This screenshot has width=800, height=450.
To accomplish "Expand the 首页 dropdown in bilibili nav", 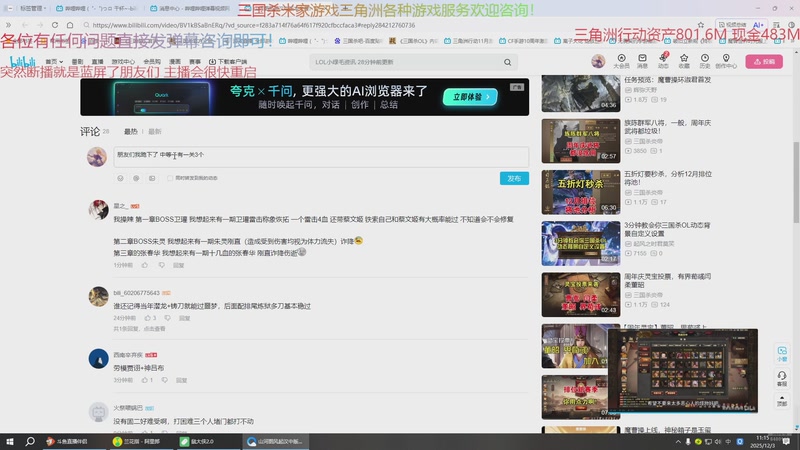I will [x=54, y=62].
